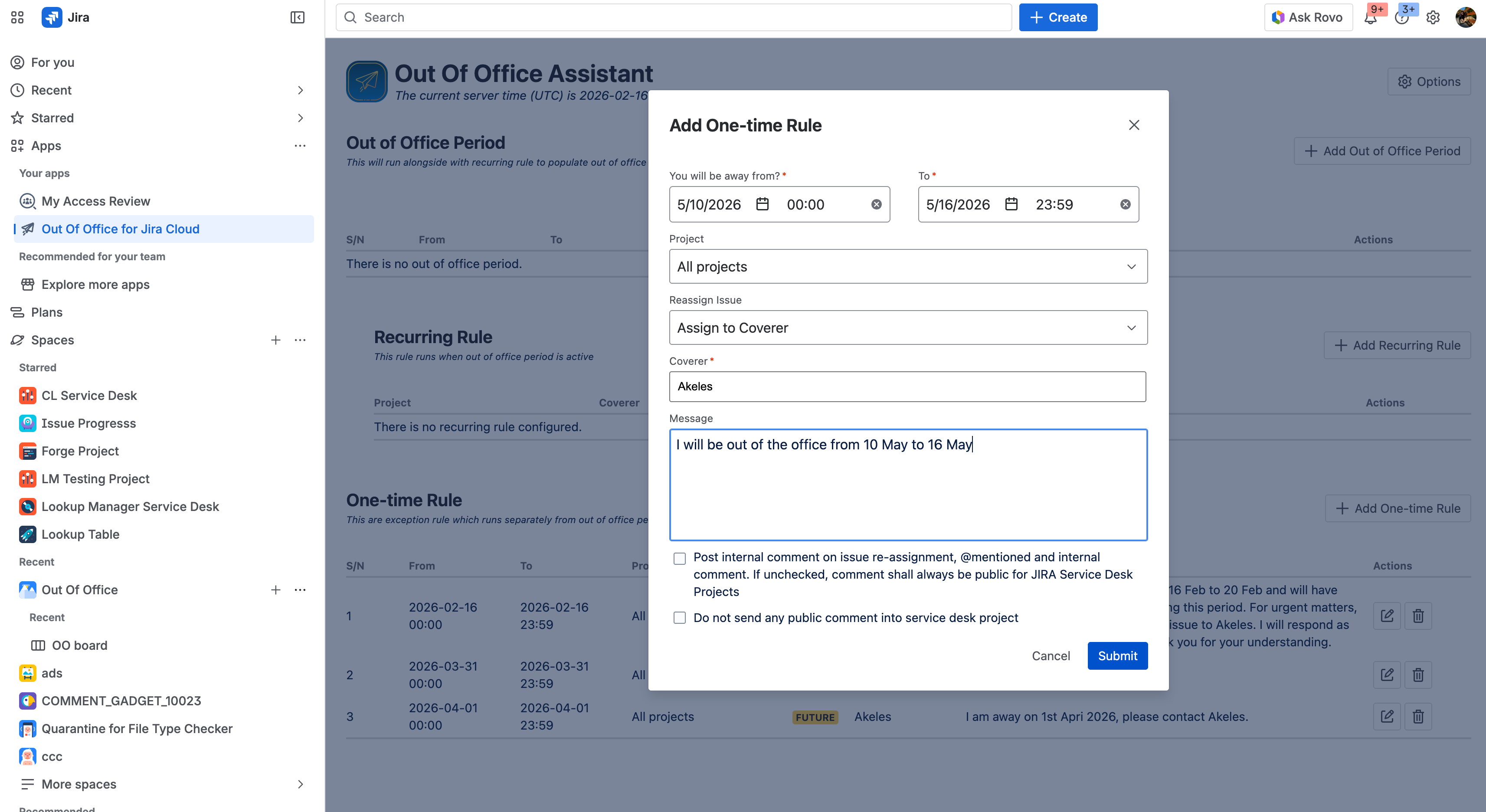Viewport: 1486px width, 812px height.
Task: Open the To date calendar picker
Action: (1011, 204)
